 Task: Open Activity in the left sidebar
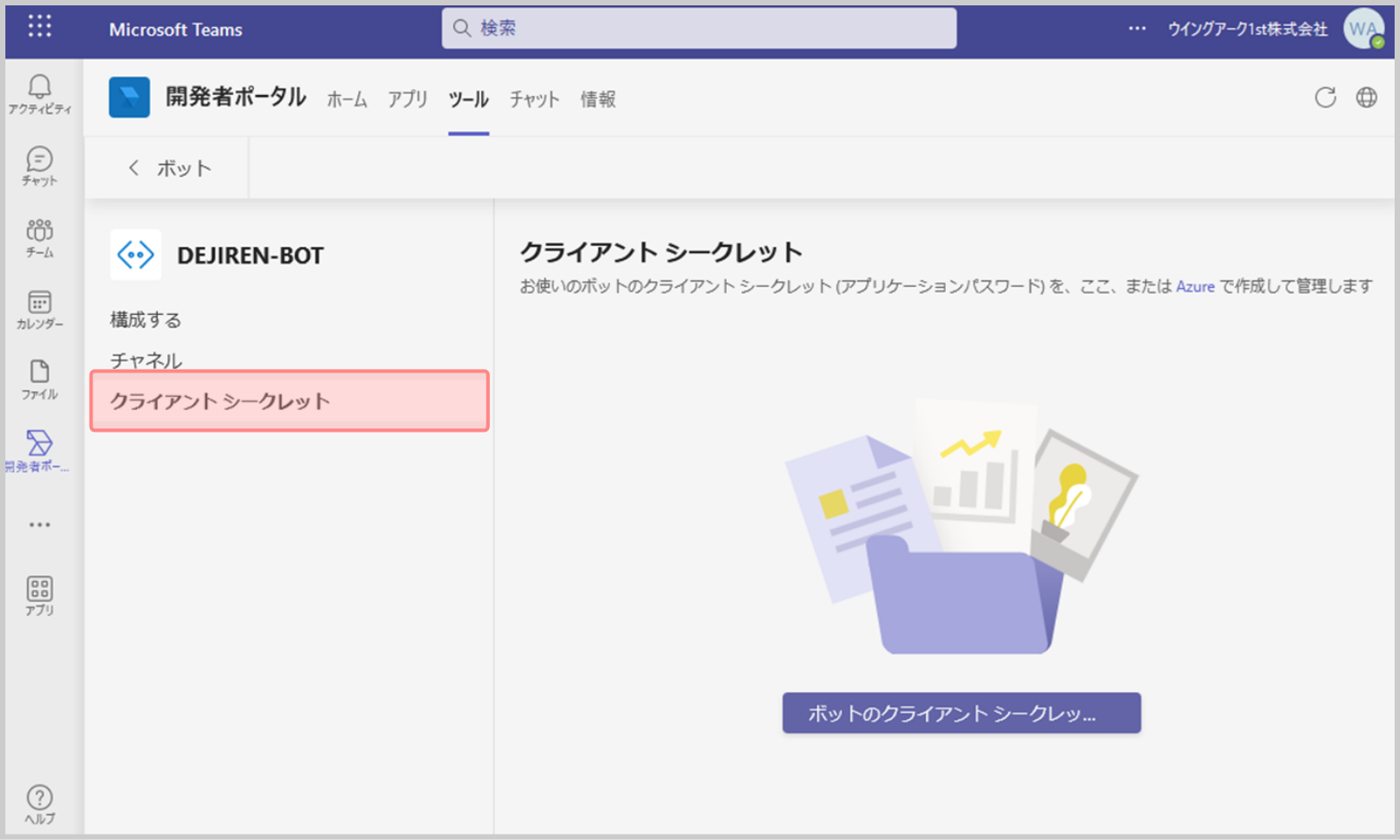click(x=39, y=93)
